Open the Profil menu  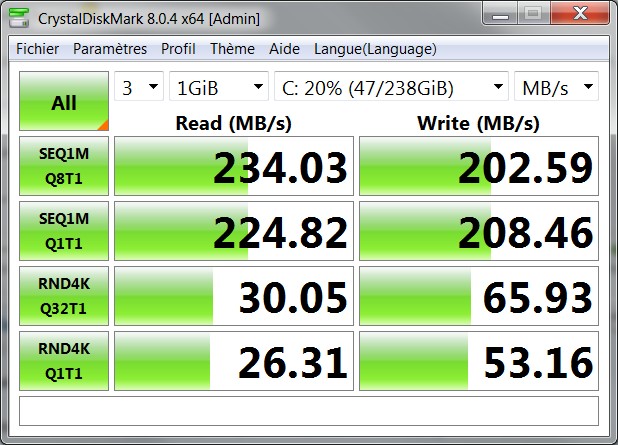coord(178,49)
